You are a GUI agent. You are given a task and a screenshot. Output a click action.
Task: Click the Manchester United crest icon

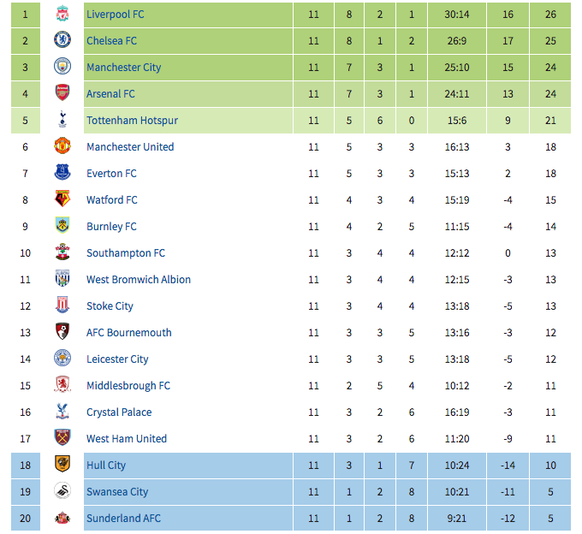(62, 146)
